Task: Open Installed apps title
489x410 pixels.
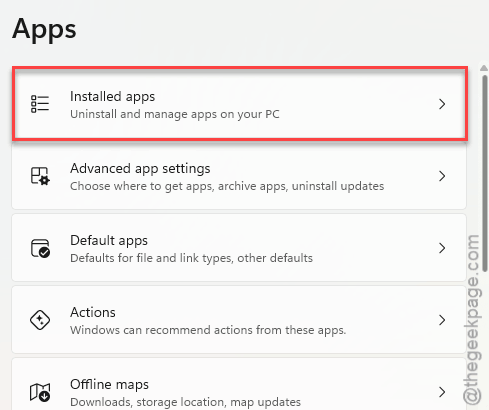Action: coord(112,97)
